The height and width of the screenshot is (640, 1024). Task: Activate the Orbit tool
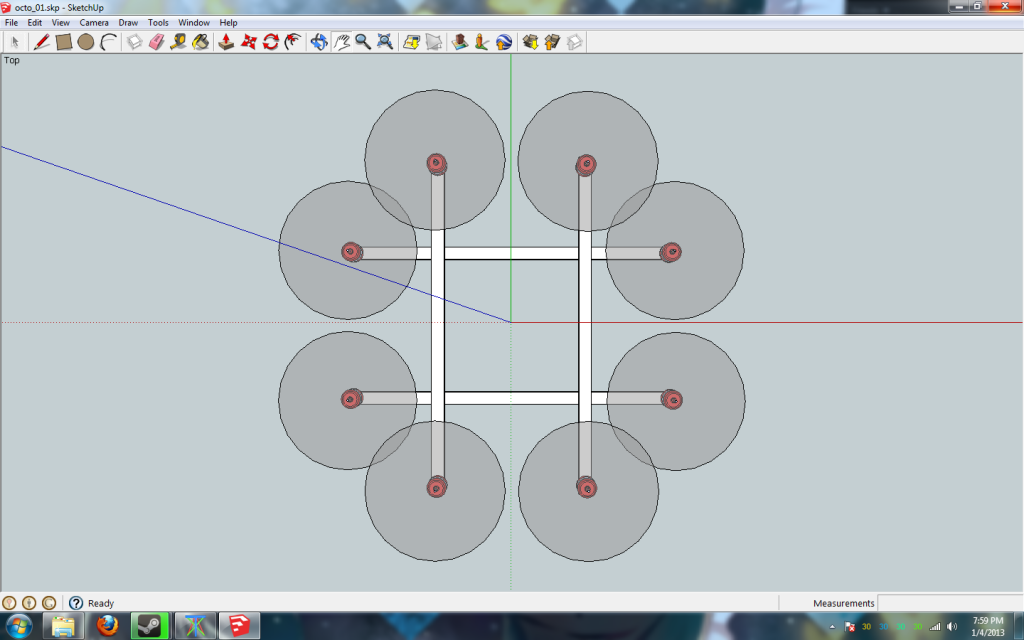318,41
